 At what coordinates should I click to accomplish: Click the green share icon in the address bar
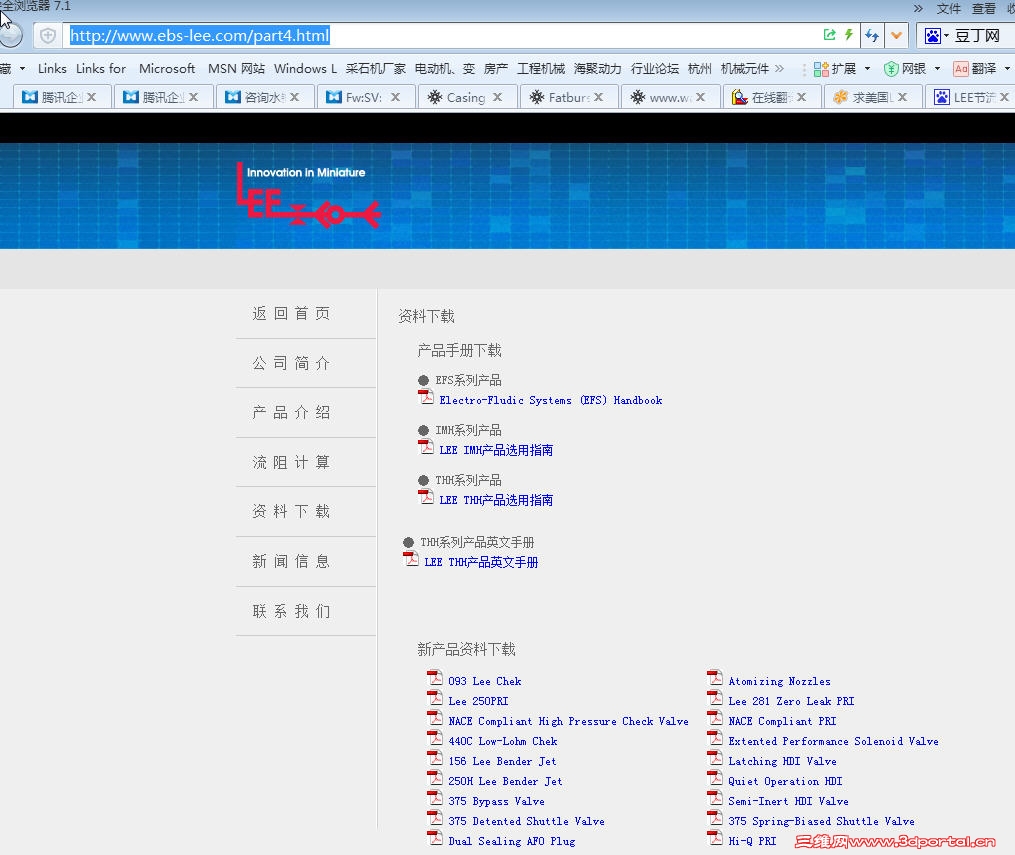click(x=829, y=35)
